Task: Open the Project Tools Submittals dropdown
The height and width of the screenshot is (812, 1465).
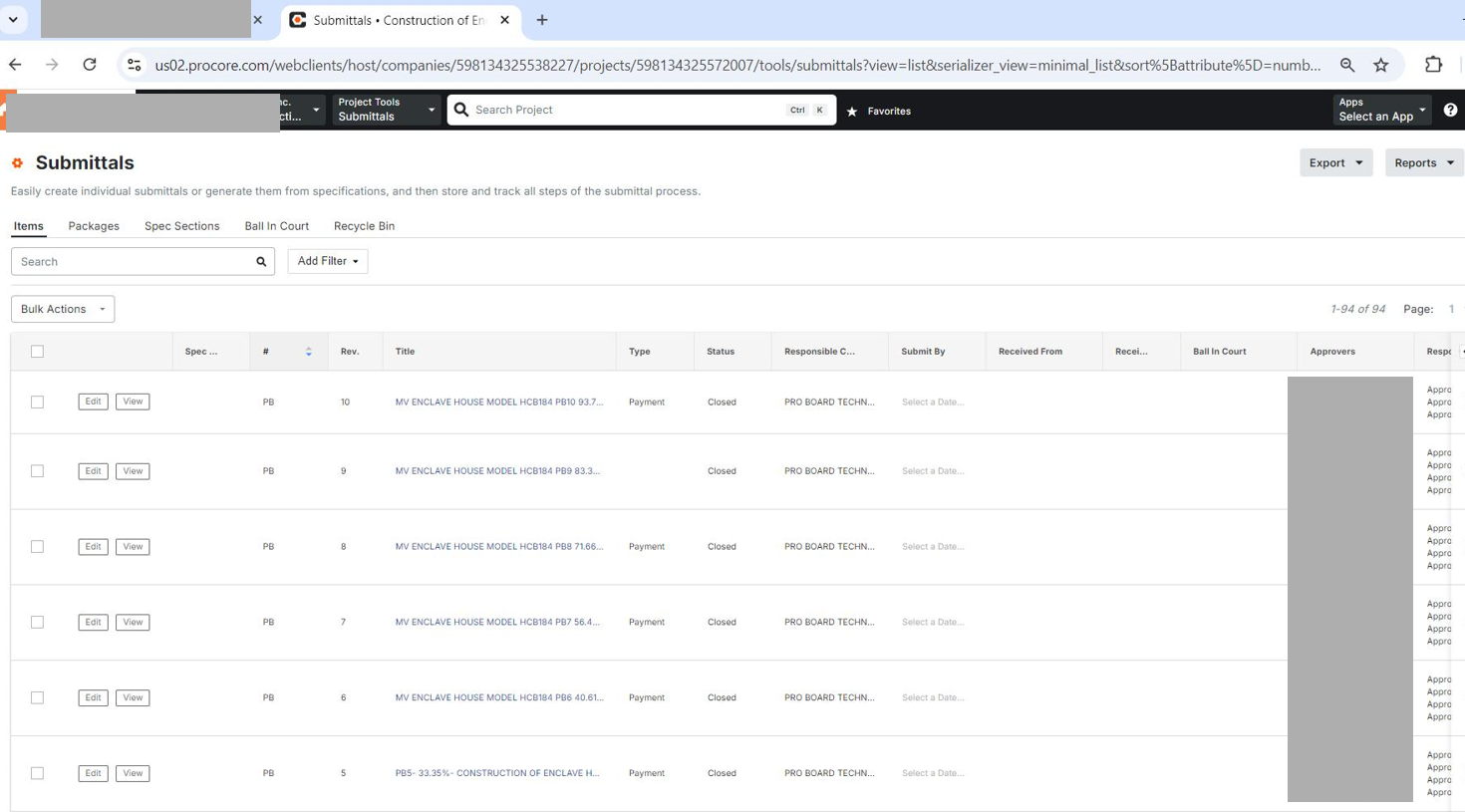Action: click(386, 110)
